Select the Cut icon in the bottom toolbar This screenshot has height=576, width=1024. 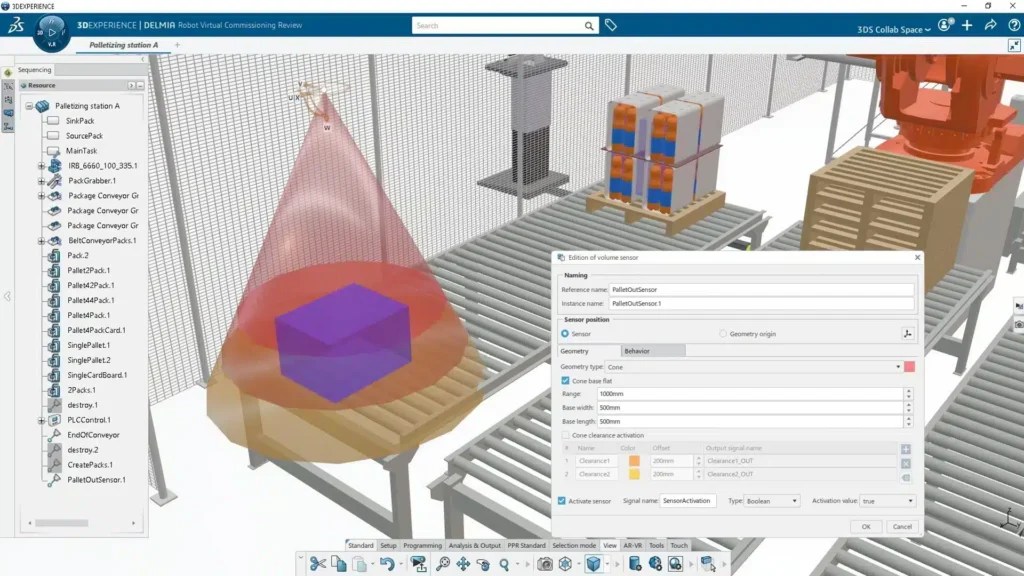click(x=318, y=563)
